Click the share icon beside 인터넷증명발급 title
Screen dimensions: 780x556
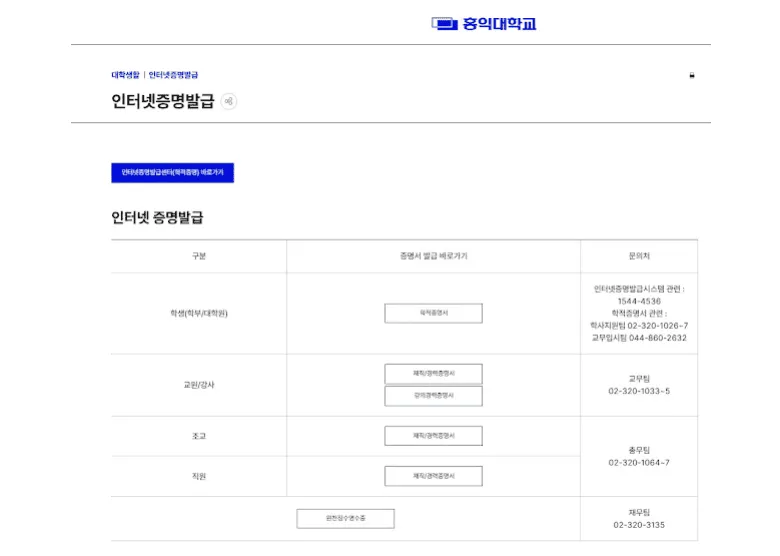[229, 101]
